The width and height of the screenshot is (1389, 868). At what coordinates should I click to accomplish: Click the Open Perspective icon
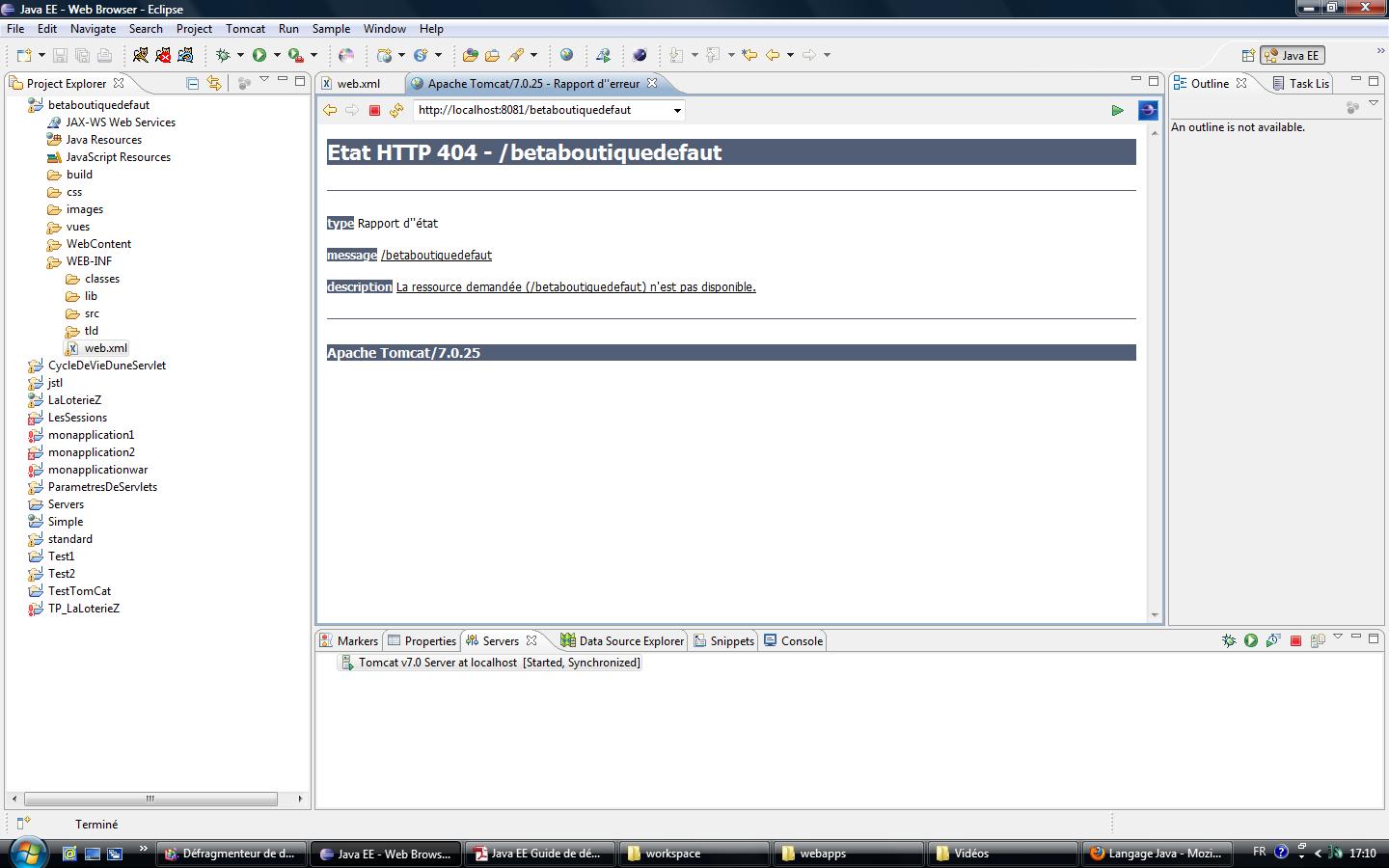(1248, 55)
